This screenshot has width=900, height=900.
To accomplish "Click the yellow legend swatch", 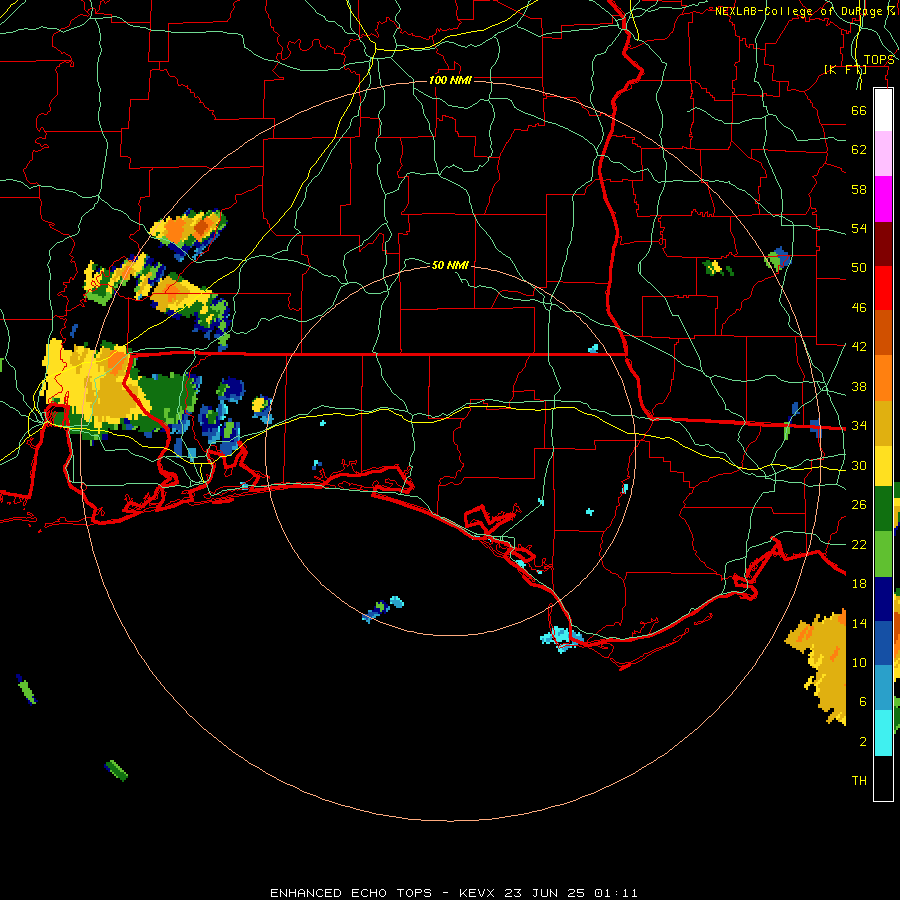I will (883, 465).
